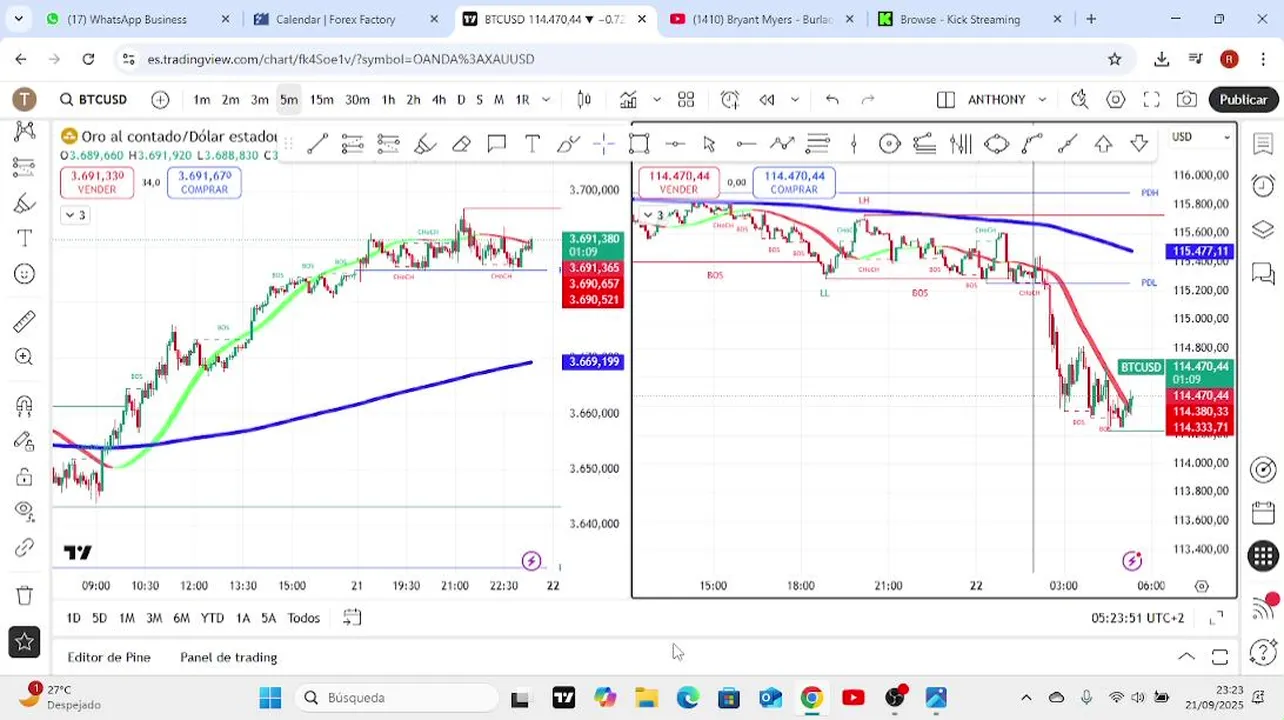
Task: Toggle the favorites toolbar star
Action: point(24,642)
